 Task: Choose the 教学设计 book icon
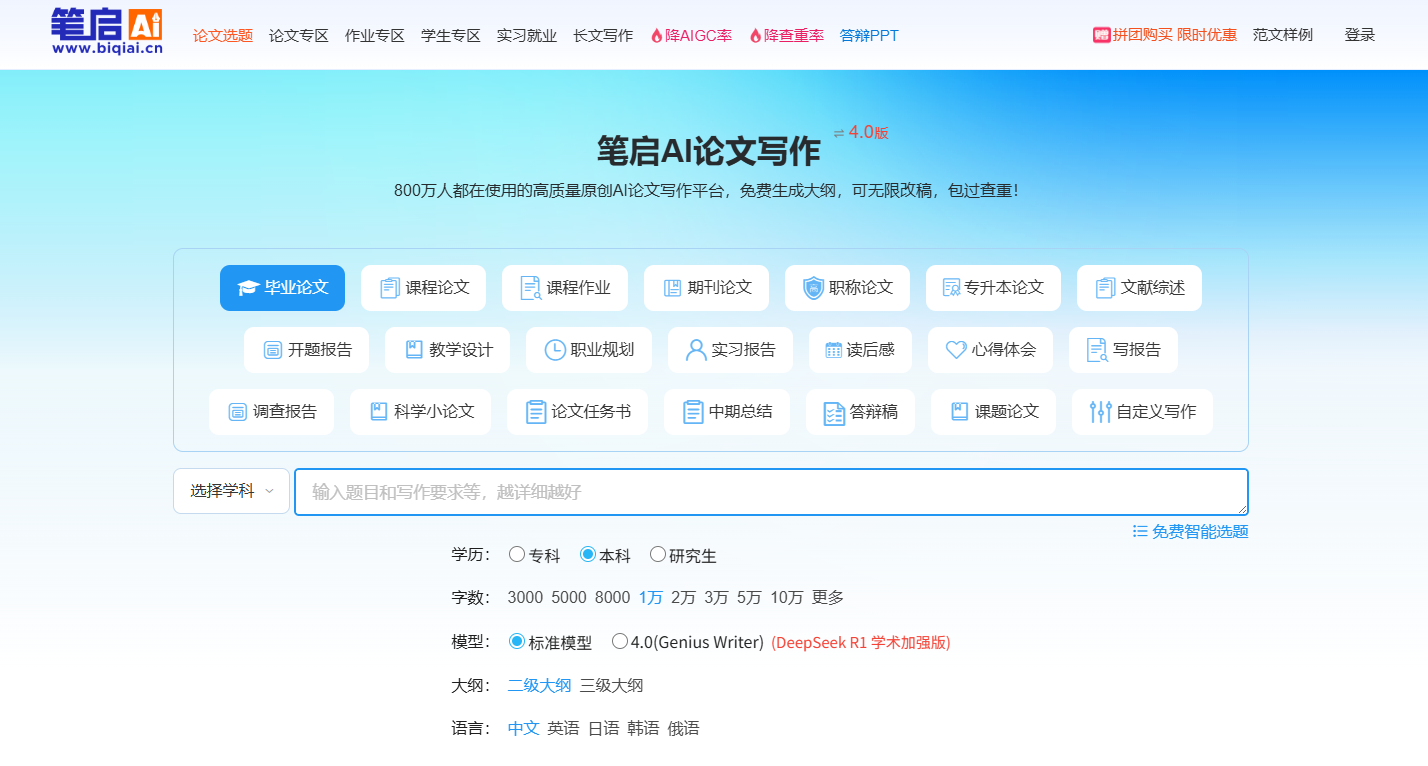[x=414, y=350]
